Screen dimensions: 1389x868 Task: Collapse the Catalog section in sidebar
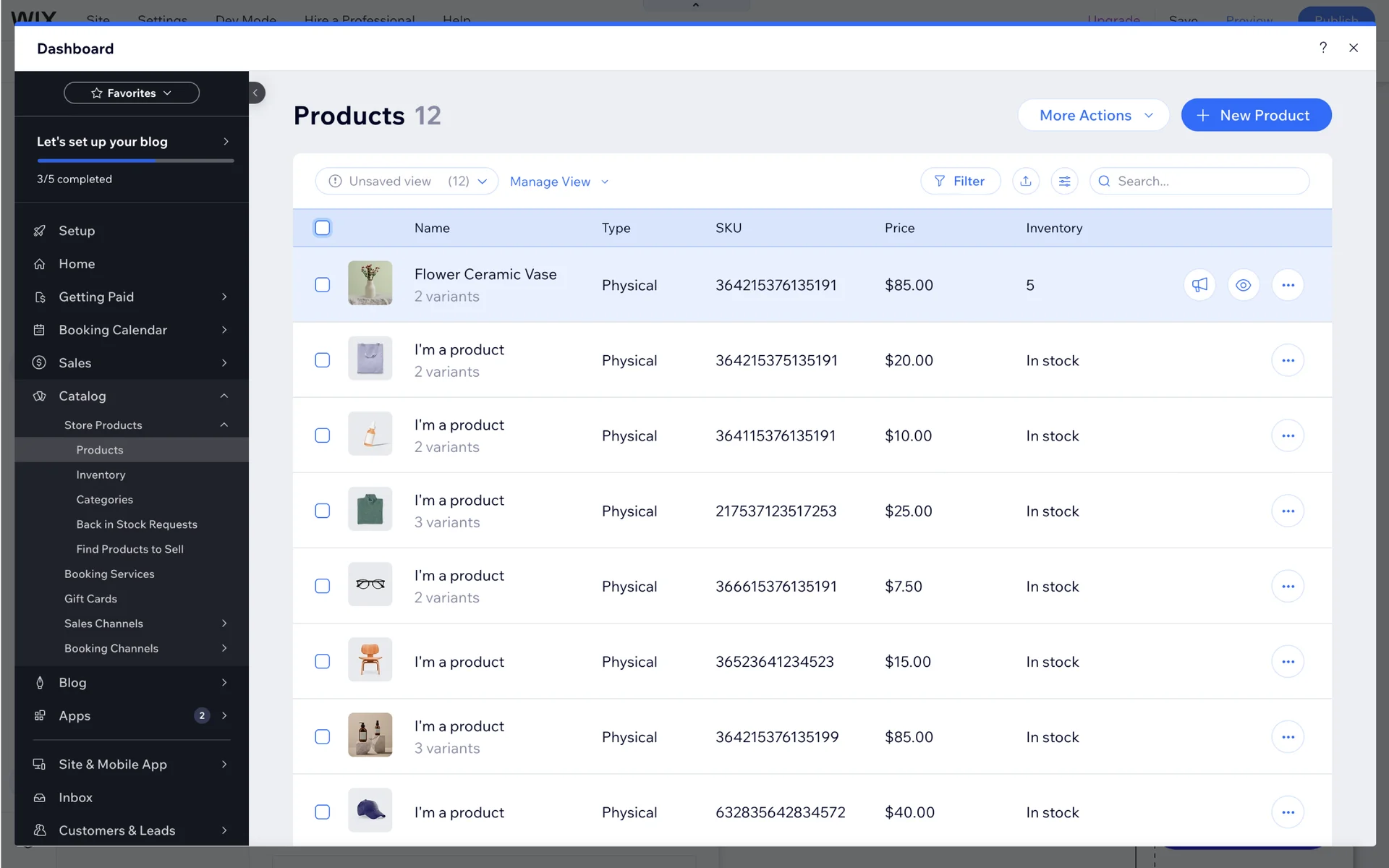click(224, 396)
